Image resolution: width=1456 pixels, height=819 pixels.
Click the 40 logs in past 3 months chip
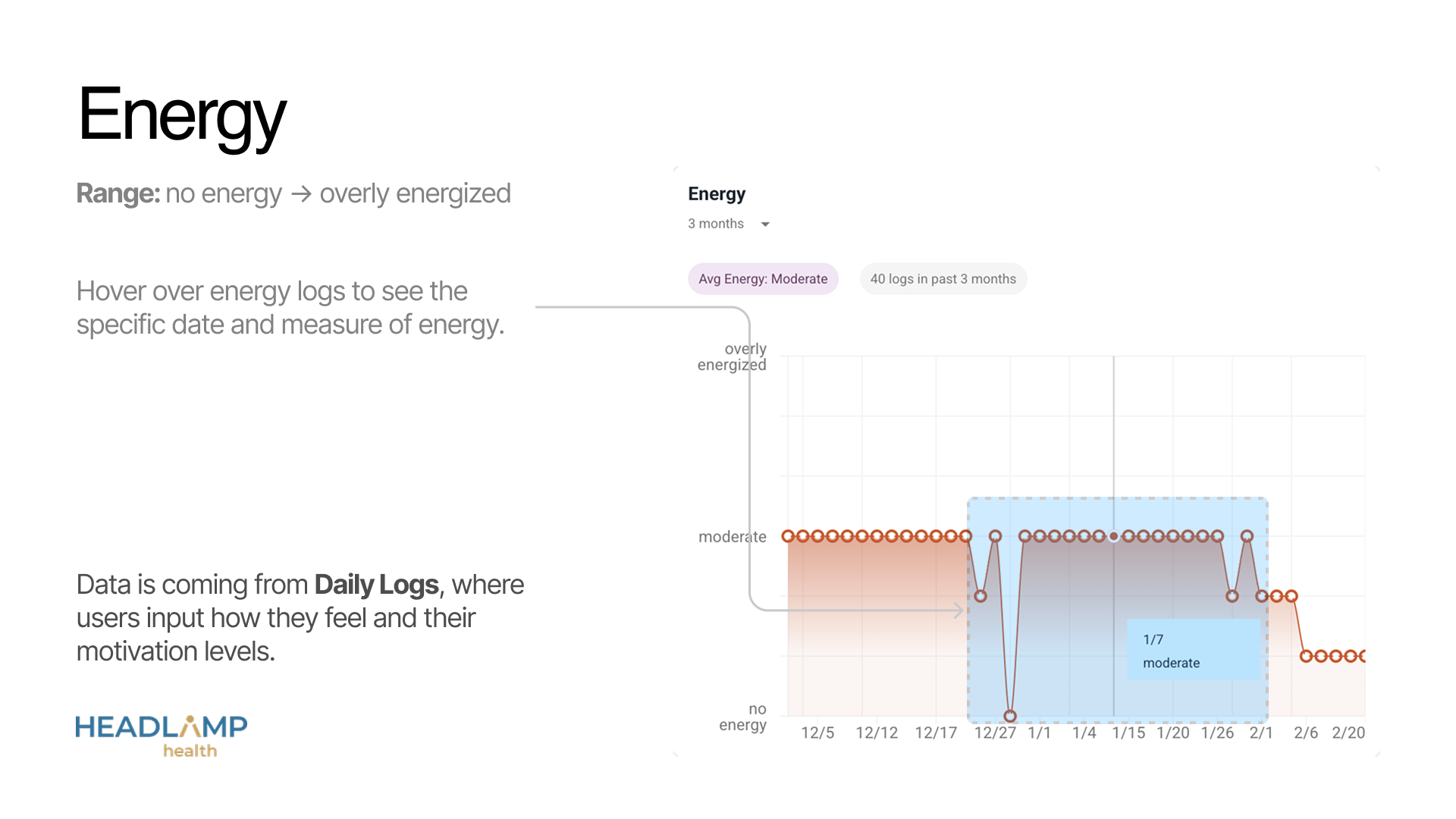[943, 279]
